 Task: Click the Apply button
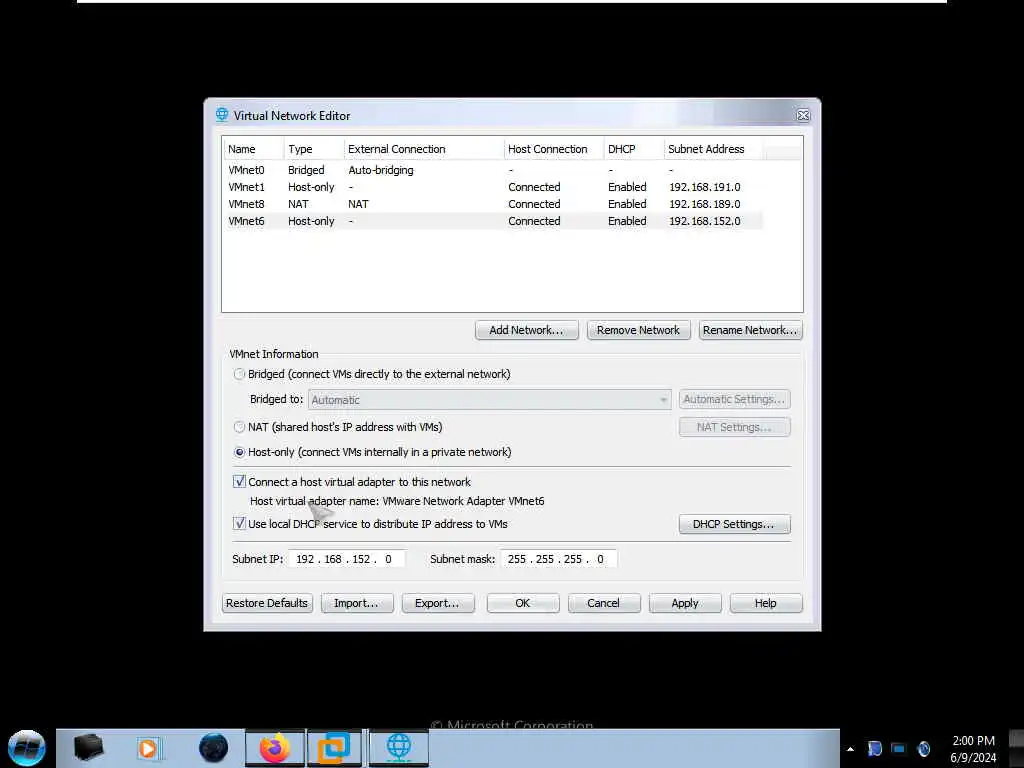pos(685,603)
